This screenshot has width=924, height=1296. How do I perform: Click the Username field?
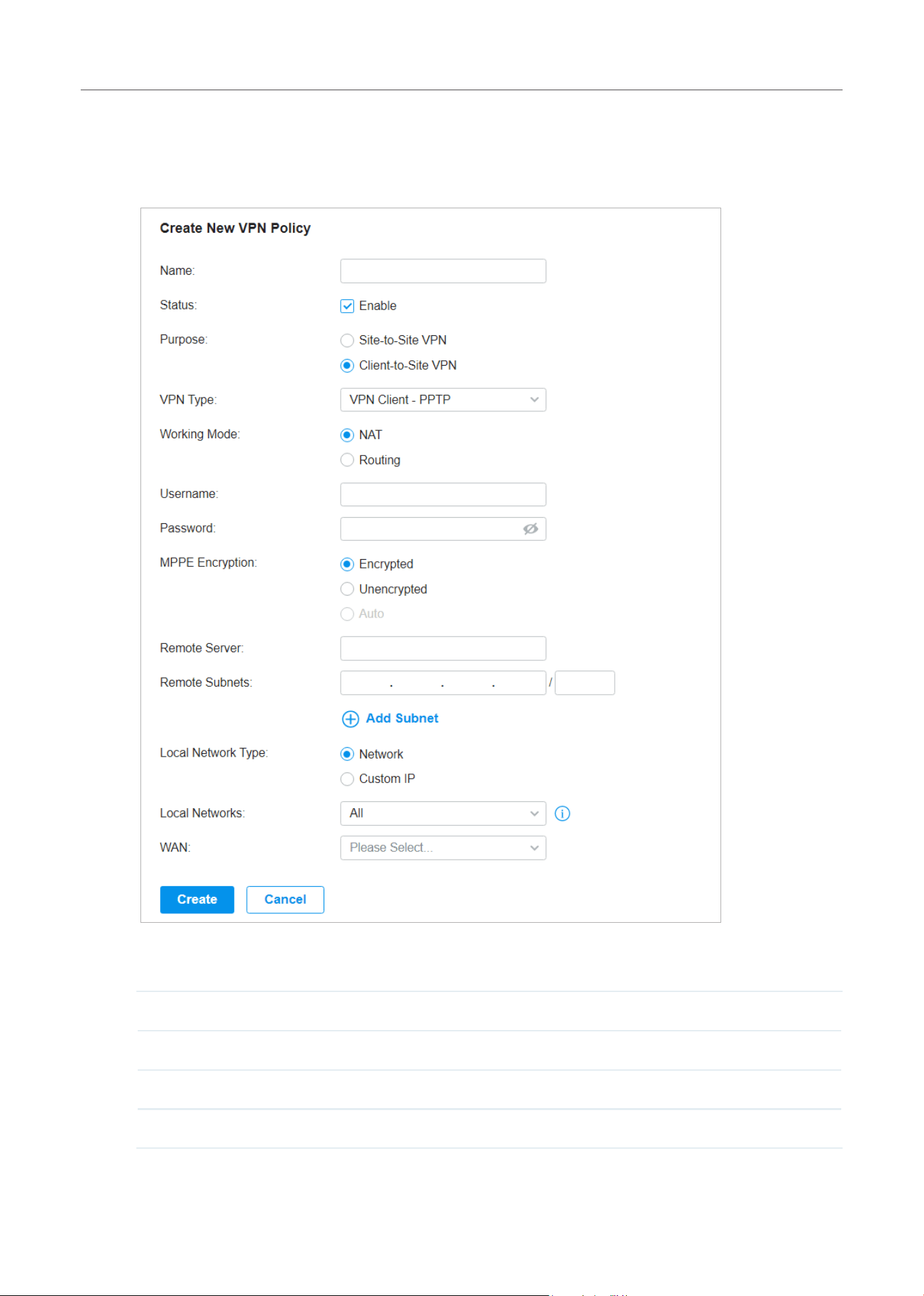click(x=443, y=495)
